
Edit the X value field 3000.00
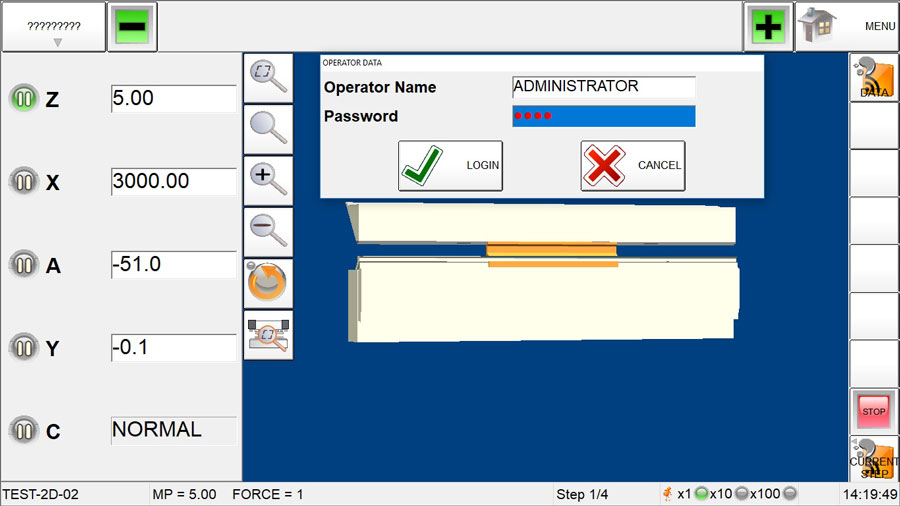point(173,181)
